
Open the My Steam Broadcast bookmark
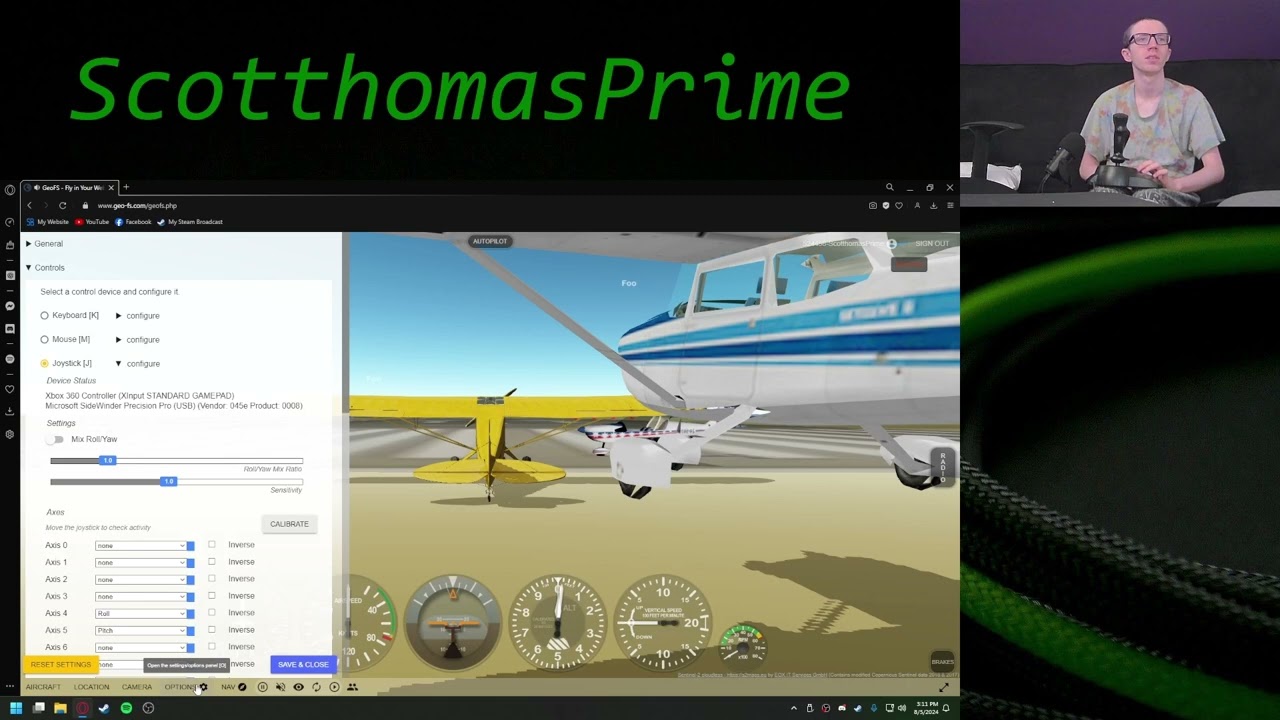coord(190,222)
